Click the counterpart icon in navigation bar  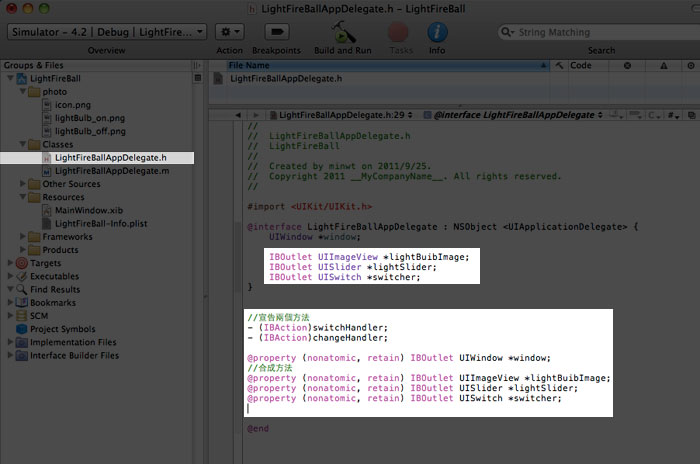[692, 115]
